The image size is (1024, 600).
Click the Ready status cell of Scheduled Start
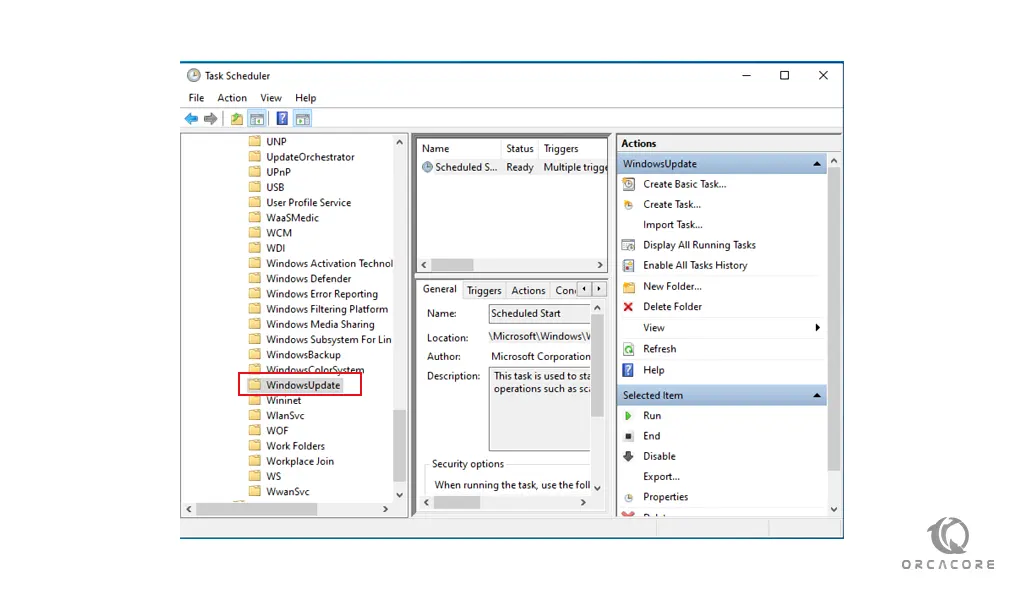[520, 167]
